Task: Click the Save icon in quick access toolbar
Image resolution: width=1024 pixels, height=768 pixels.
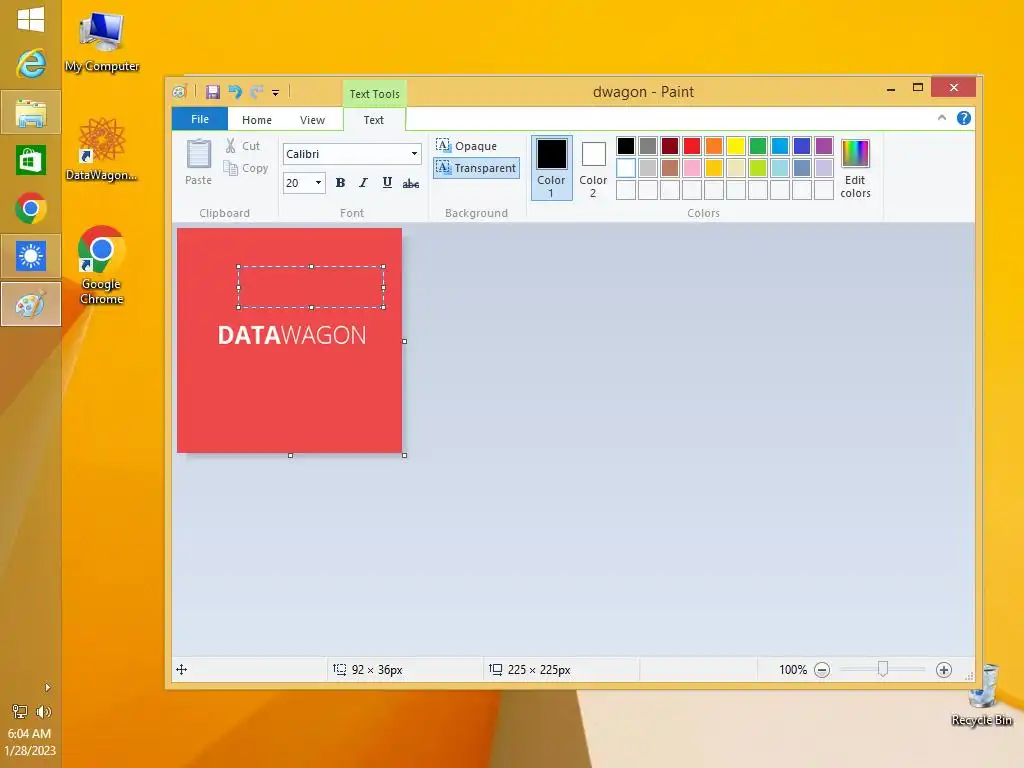Action: click(x=213, y=92)
